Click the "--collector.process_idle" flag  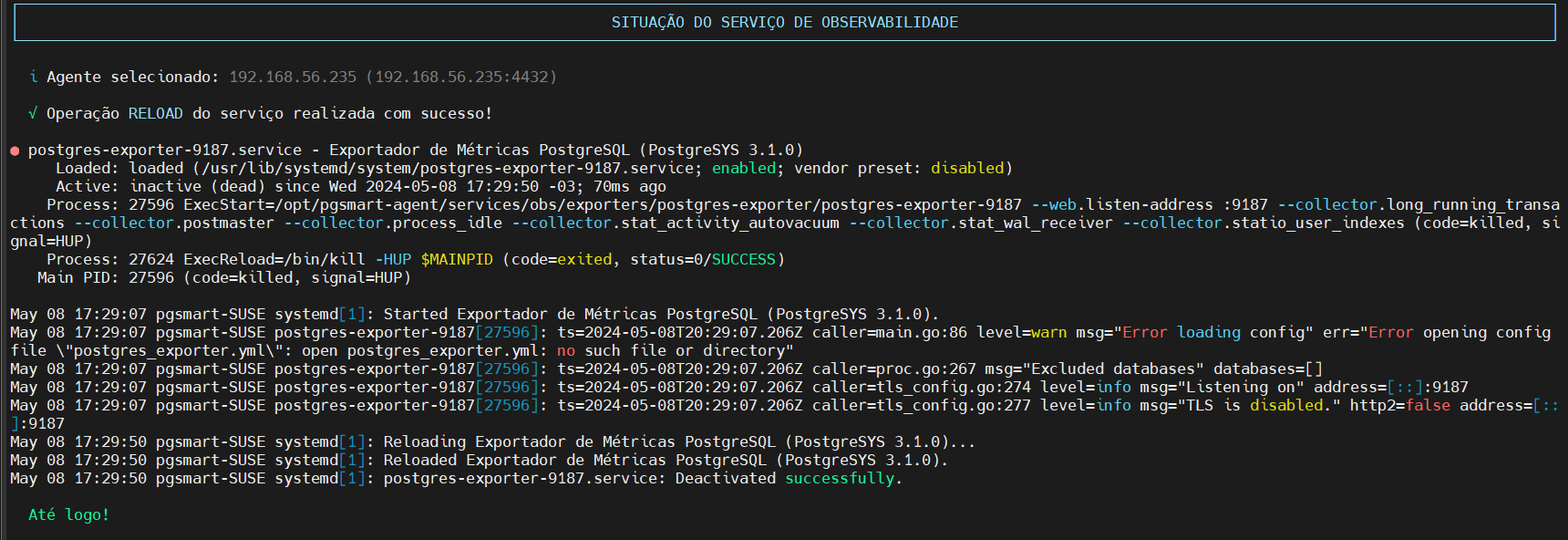point(393,223)
